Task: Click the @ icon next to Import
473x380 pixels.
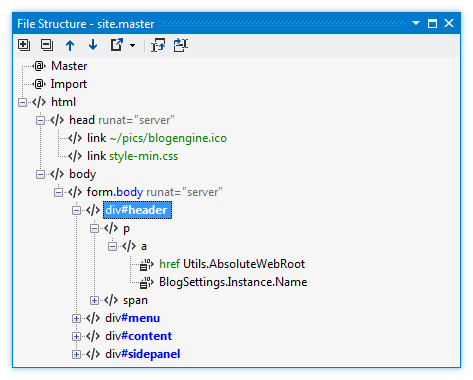Action: click(40, 84)
